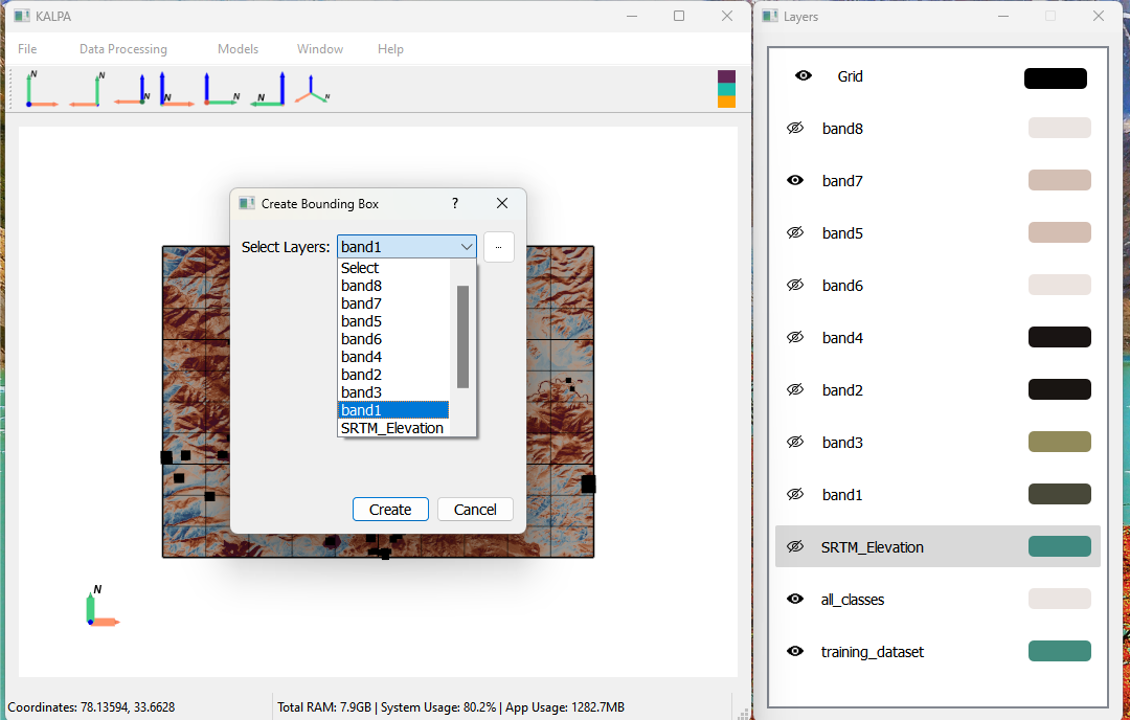The width and height of the screenshot is (1130, 720).
Task: Open the Models menu
Action: [x=238, y=49]
